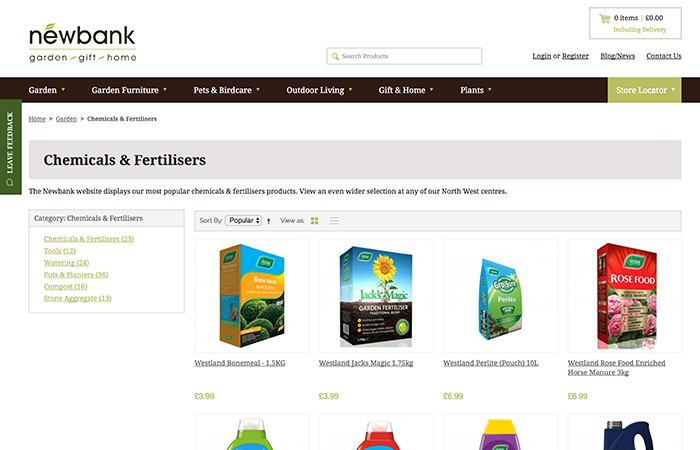Open the Westland Rose Food product image
Screen dimensions: 700x450
pyautogui.click(x=625, y=296)
